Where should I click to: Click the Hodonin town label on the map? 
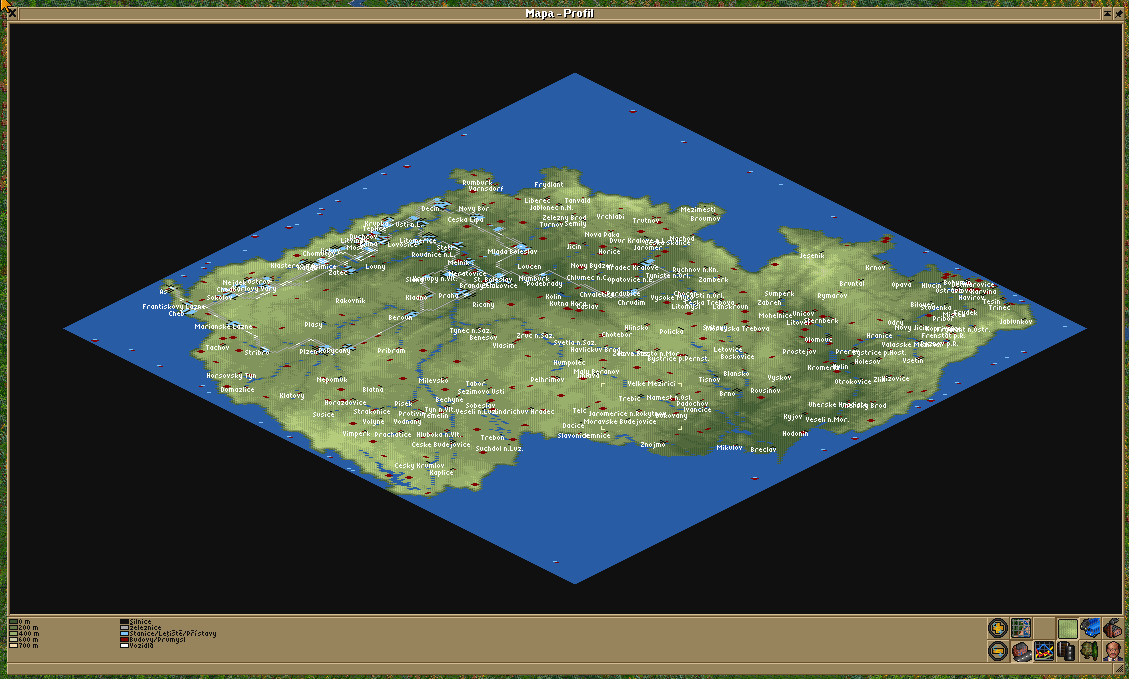pyautogui.click(x=795, y=433)
